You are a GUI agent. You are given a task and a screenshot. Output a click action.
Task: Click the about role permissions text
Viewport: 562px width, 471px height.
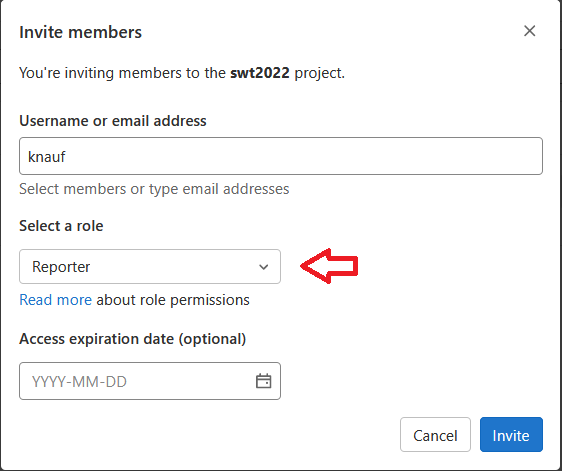point(173,300)
